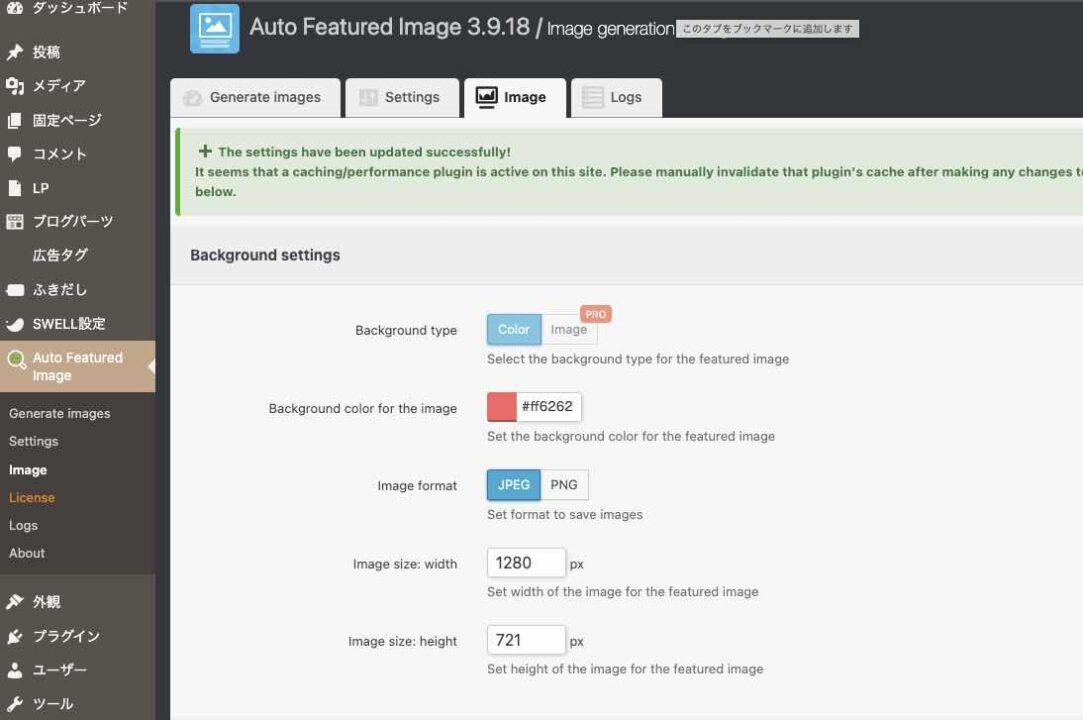Open the red background color swatch
The height and width of the screenshot is (720, 1083).
point(501,407)
